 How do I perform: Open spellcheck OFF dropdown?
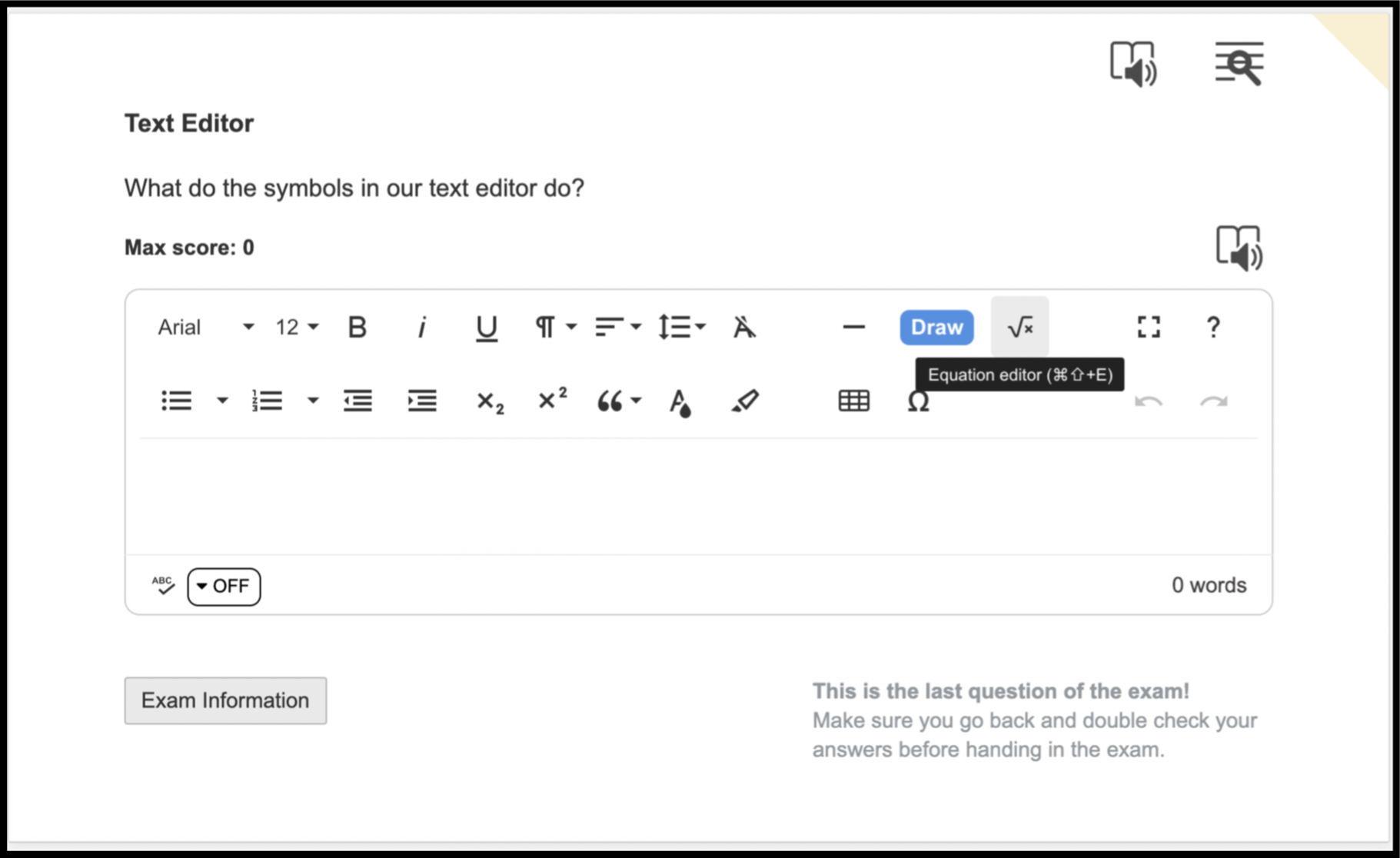tap(224, 587)
